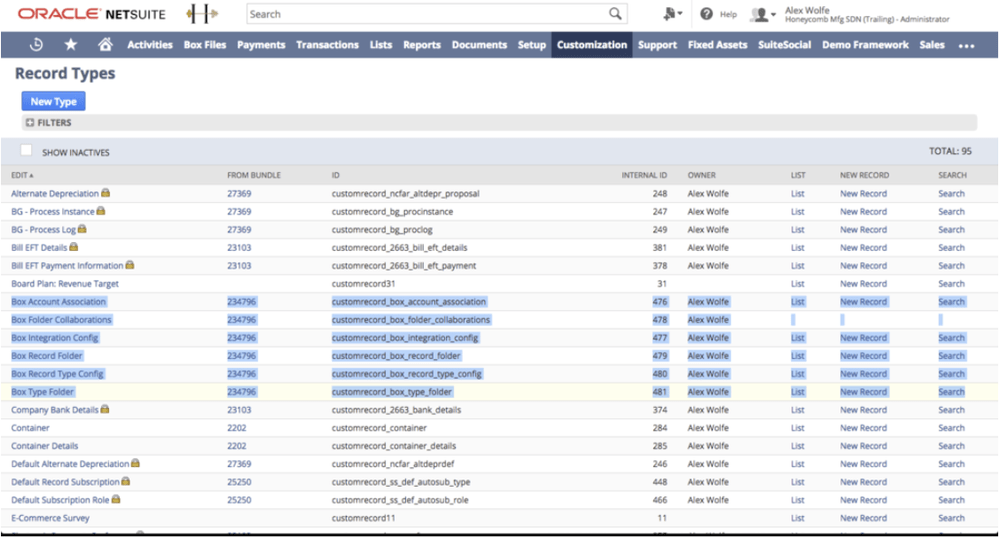Open the Demo Framework menu
The image size is (999, 537).
865,45
